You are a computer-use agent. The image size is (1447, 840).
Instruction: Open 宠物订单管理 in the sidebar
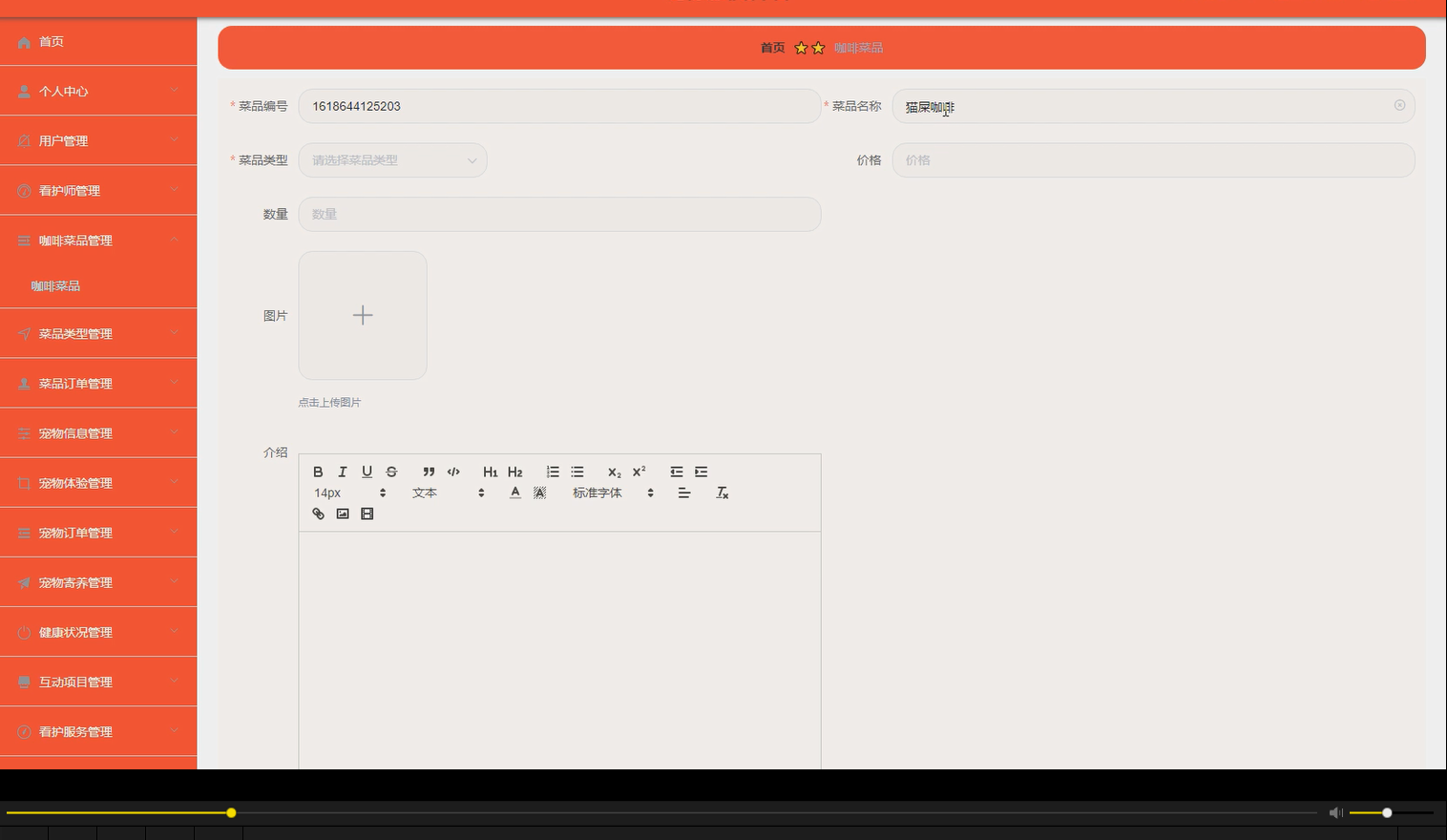(98, 532)
